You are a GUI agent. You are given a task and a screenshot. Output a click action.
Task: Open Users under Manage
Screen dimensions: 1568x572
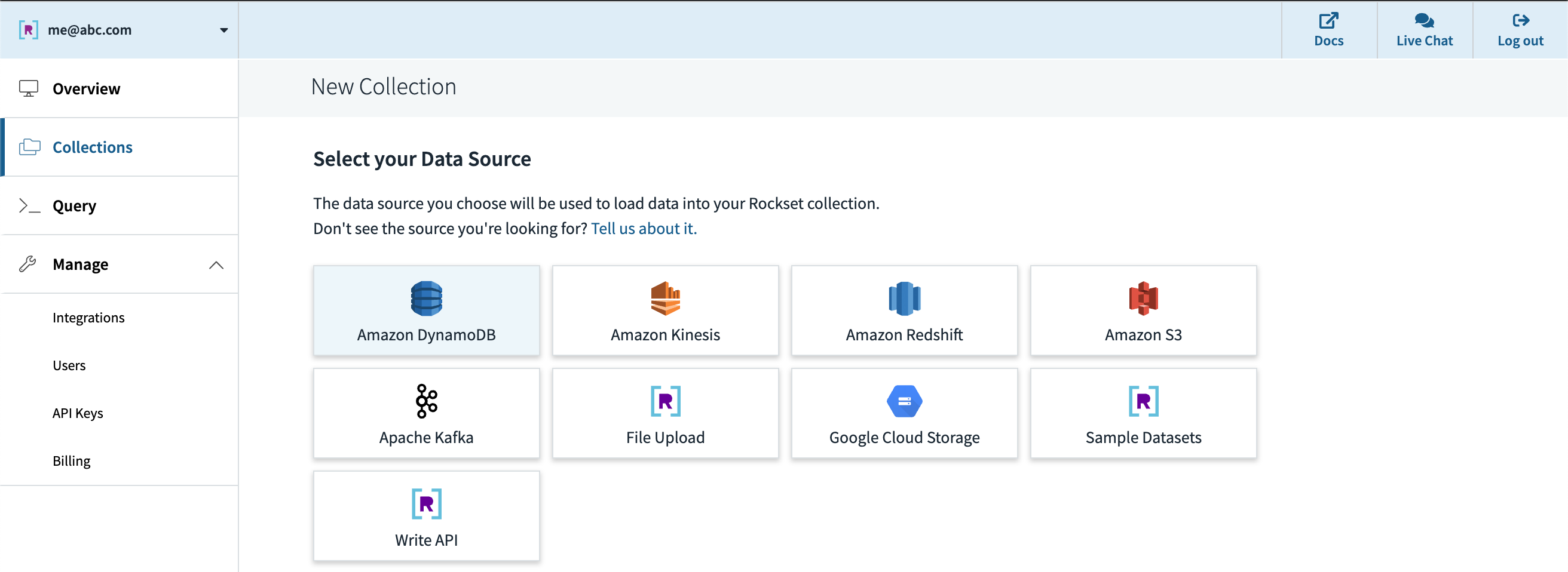[69, 366]
